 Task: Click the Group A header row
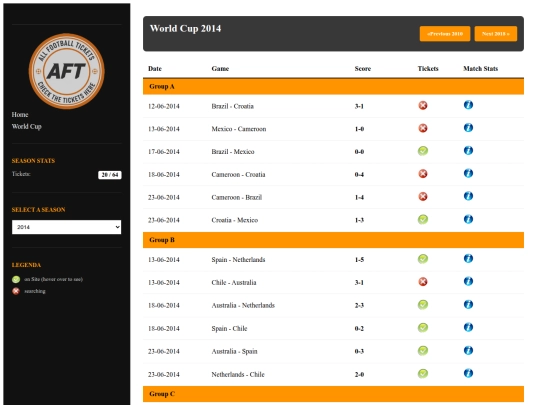(333, 86)
